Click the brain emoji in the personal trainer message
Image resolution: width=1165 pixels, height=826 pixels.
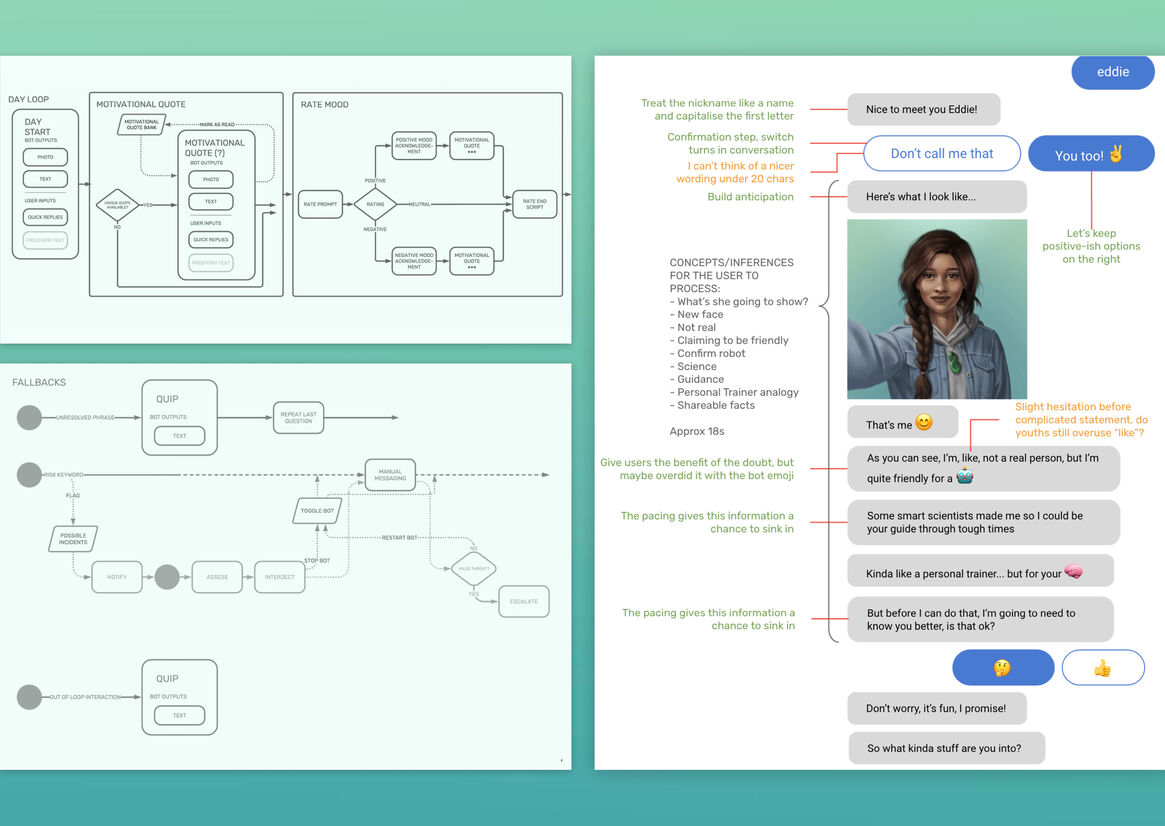[1073, 571]
